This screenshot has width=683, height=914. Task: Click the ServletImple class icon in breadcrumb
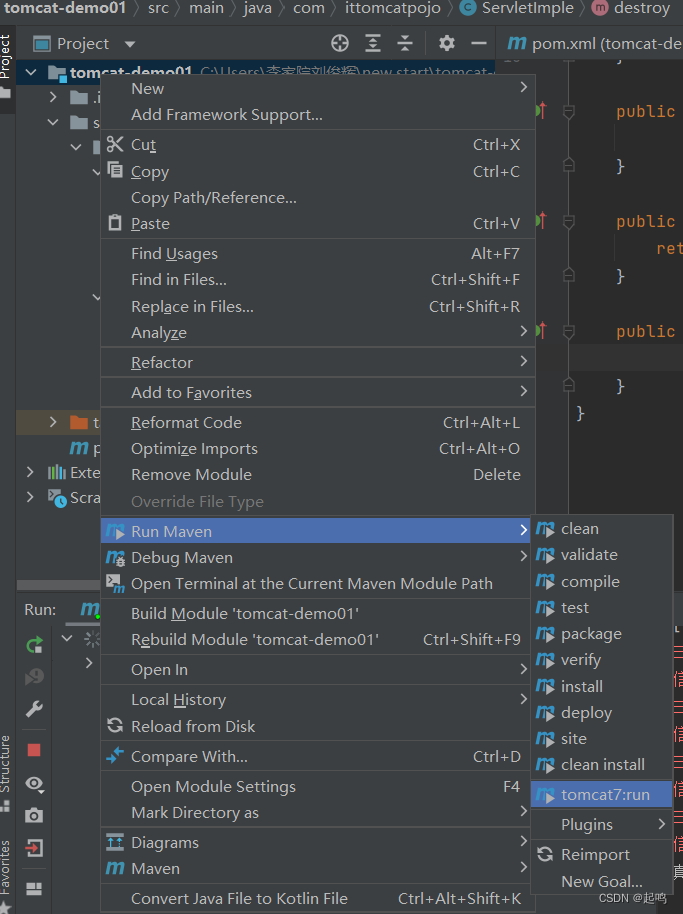467,8
